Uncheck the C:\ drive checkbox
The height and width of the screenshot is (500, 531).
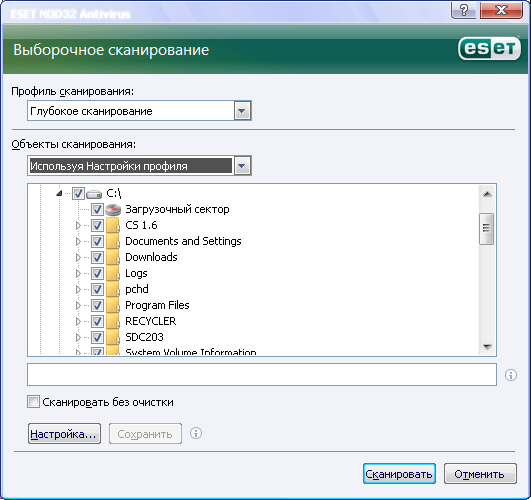pyautogui.click(x=78, y=194)
